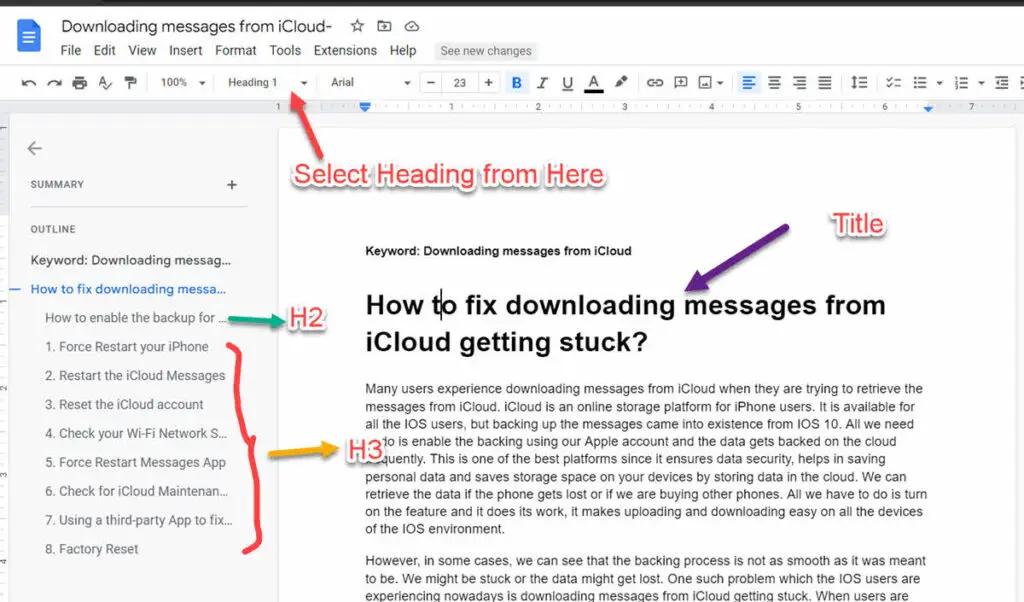The image size is (1024, 602).
Task: Open the zoom level dropdown
Action: (183, 83)
